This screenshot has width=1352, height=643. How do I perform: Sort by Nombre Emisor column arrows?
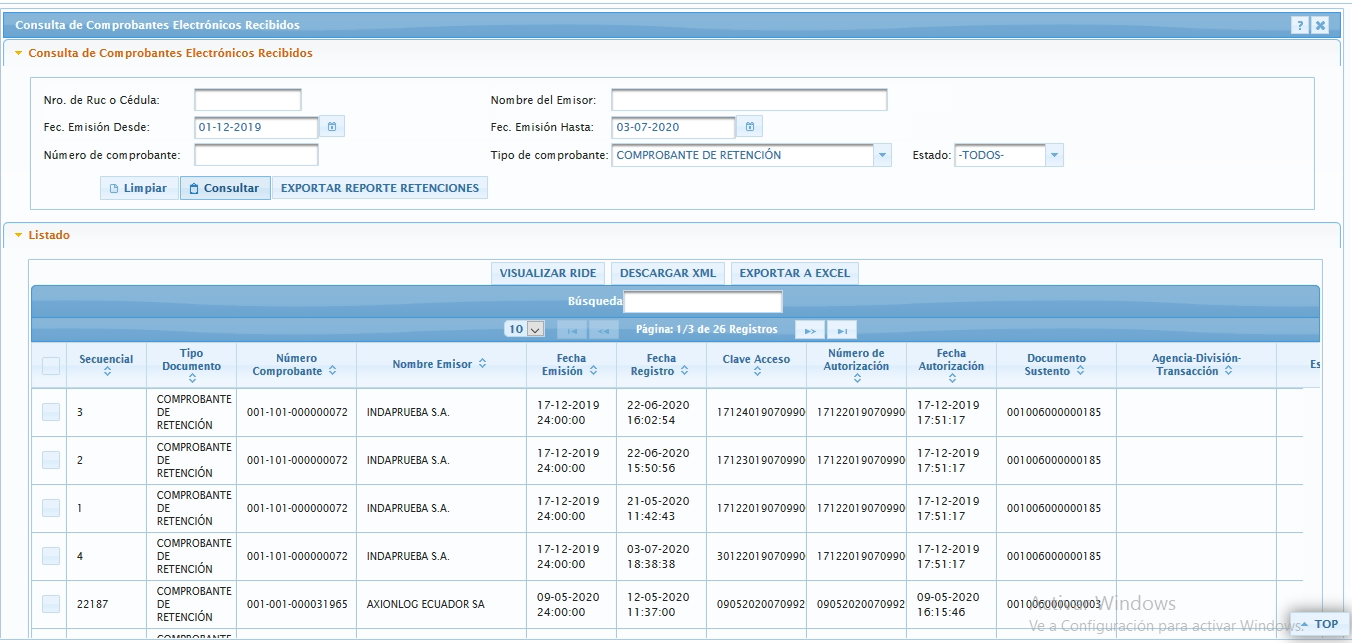[483, 365]
